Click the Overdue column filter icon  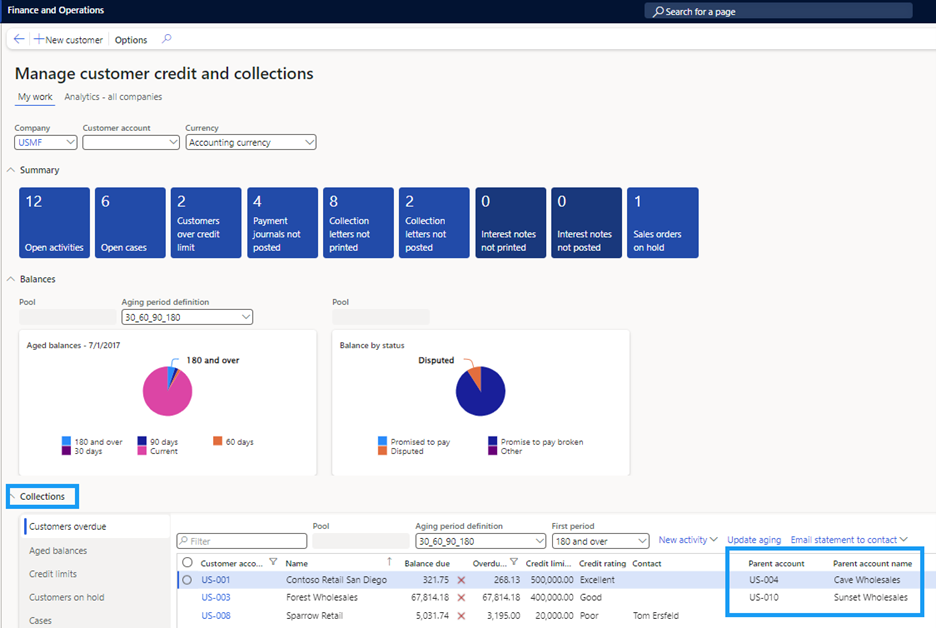coord(514,563)
